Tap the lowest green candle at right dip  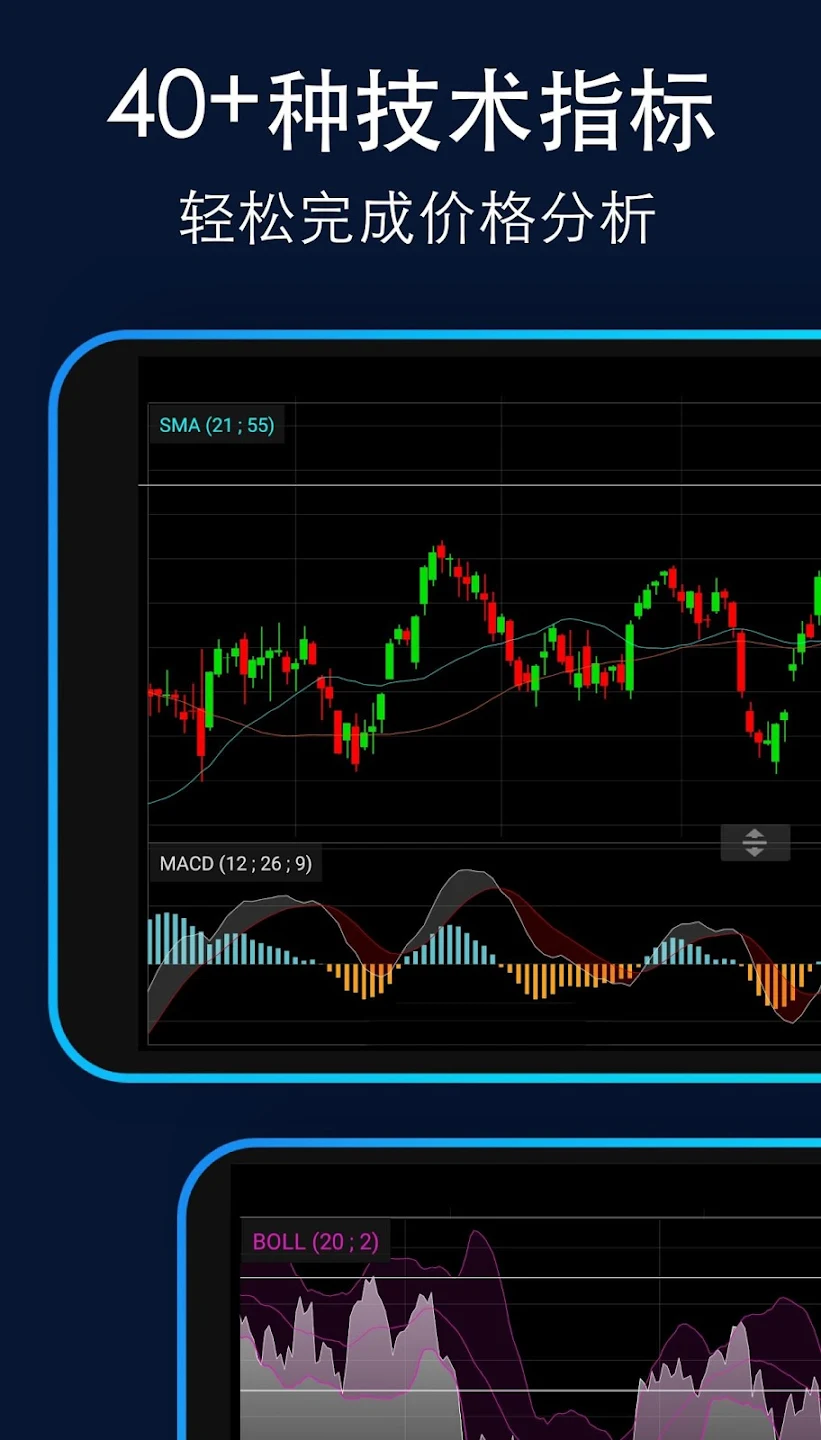click(x=775, y=745)
